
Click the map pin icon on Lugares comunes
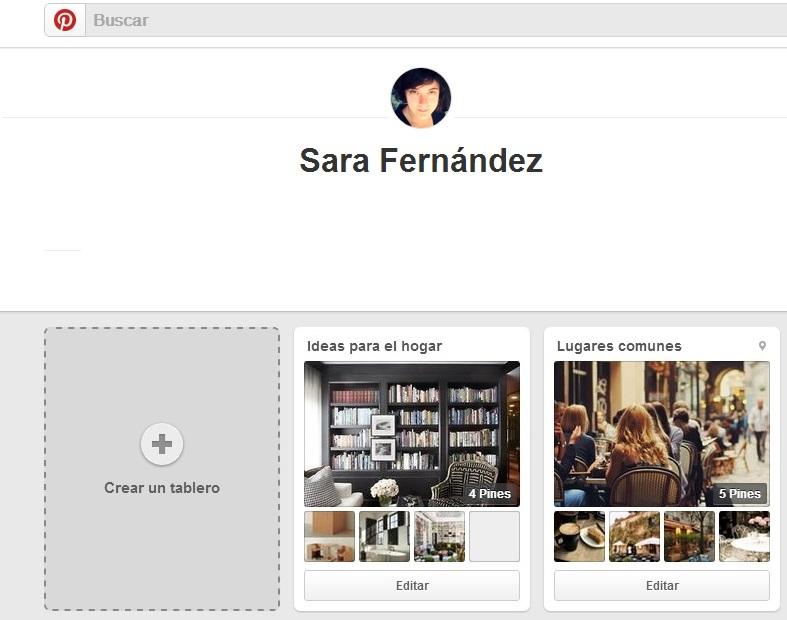coord(762,346)
